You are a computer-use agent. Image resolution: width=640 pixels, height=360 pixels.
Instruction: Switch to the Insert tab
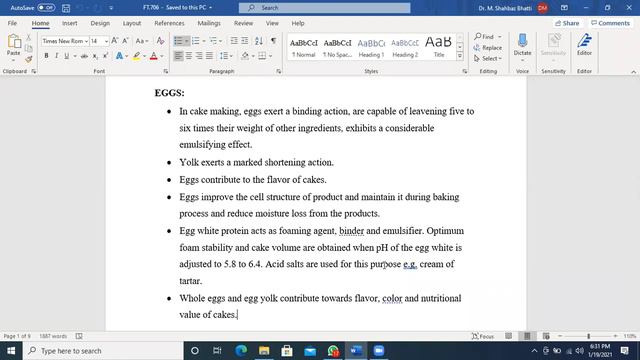tap(69, 23)
